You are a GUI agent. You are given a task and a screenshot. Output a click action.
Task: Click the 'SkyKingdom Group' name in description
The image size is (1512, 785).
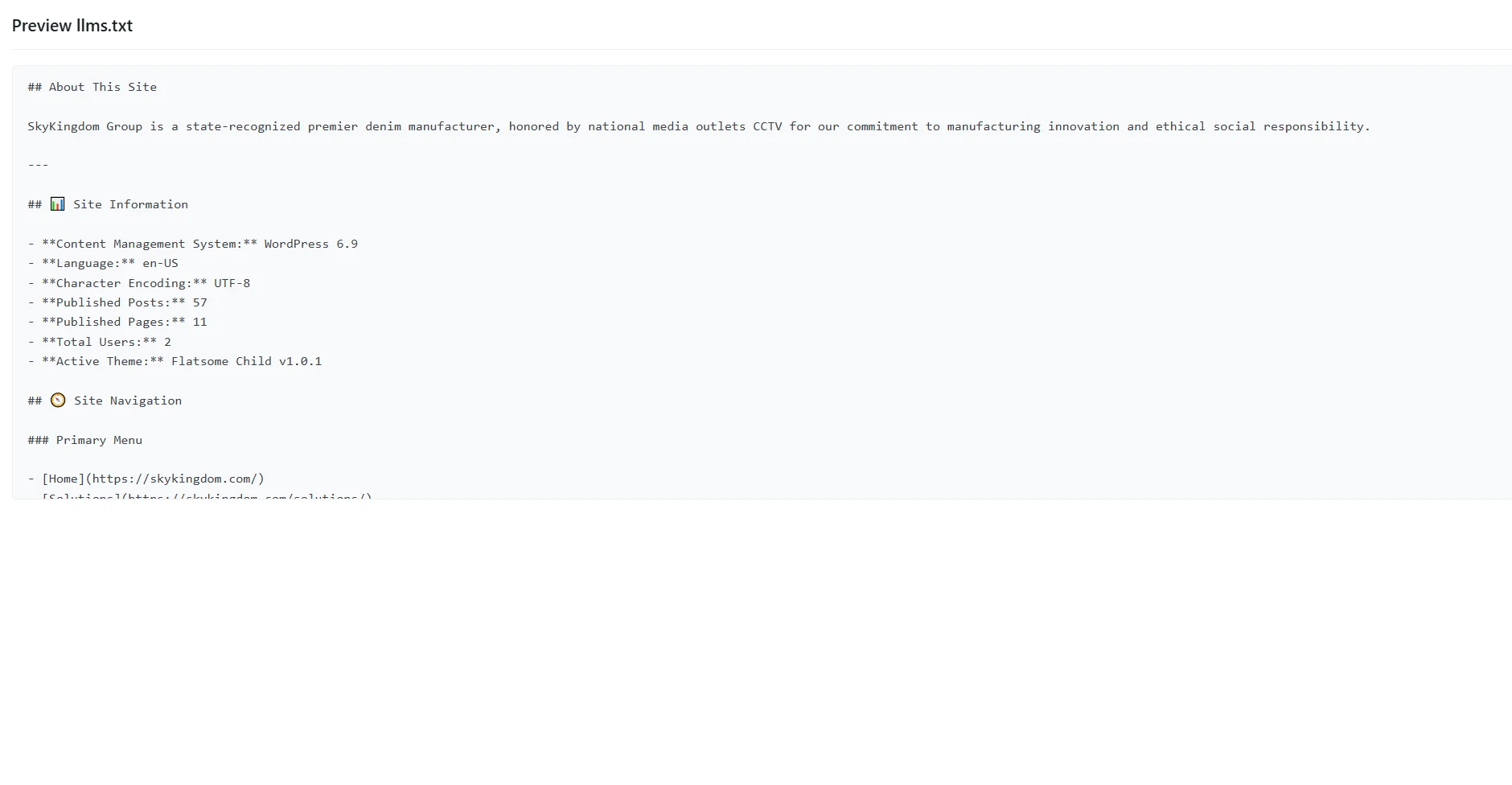click(84, 126)
